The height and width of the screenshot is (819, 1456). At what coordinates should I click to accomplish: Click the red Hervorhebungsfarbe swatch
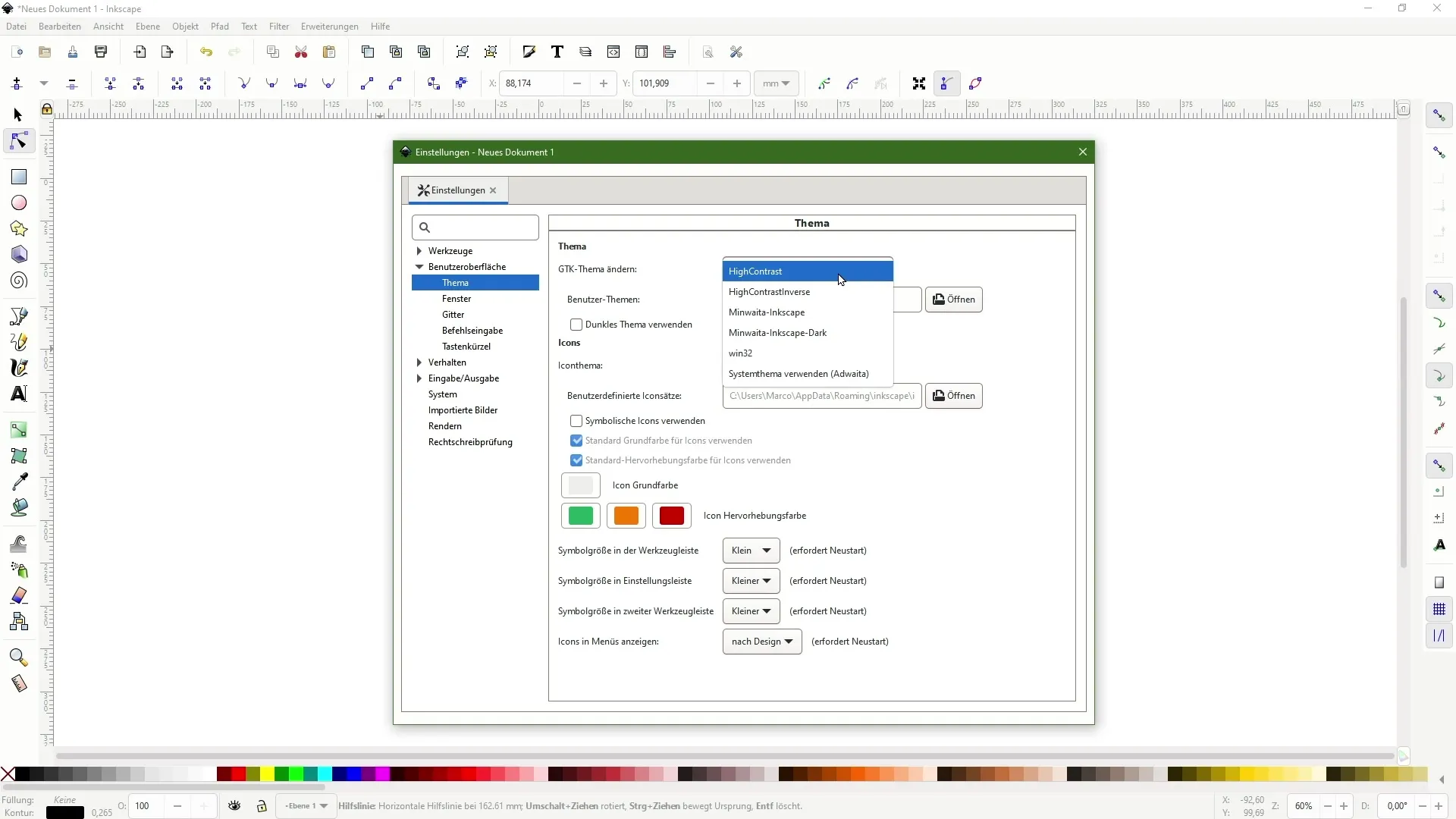(x=672, y=516)
